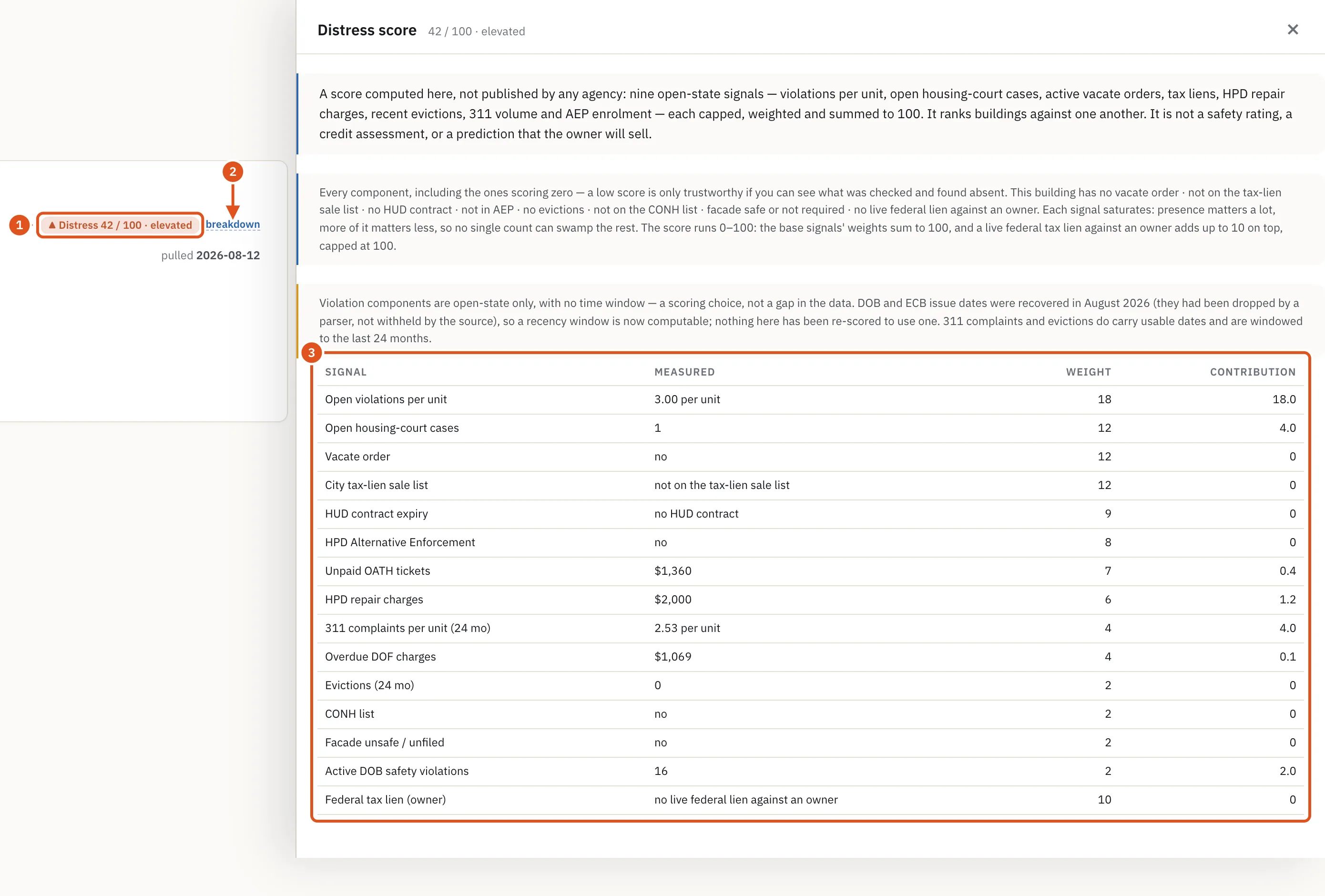Click the 'pulled 2026-08-12' date text
The width and height of the screenshot is (1325, 896).
pyautogui.click(x=210, y=255)
